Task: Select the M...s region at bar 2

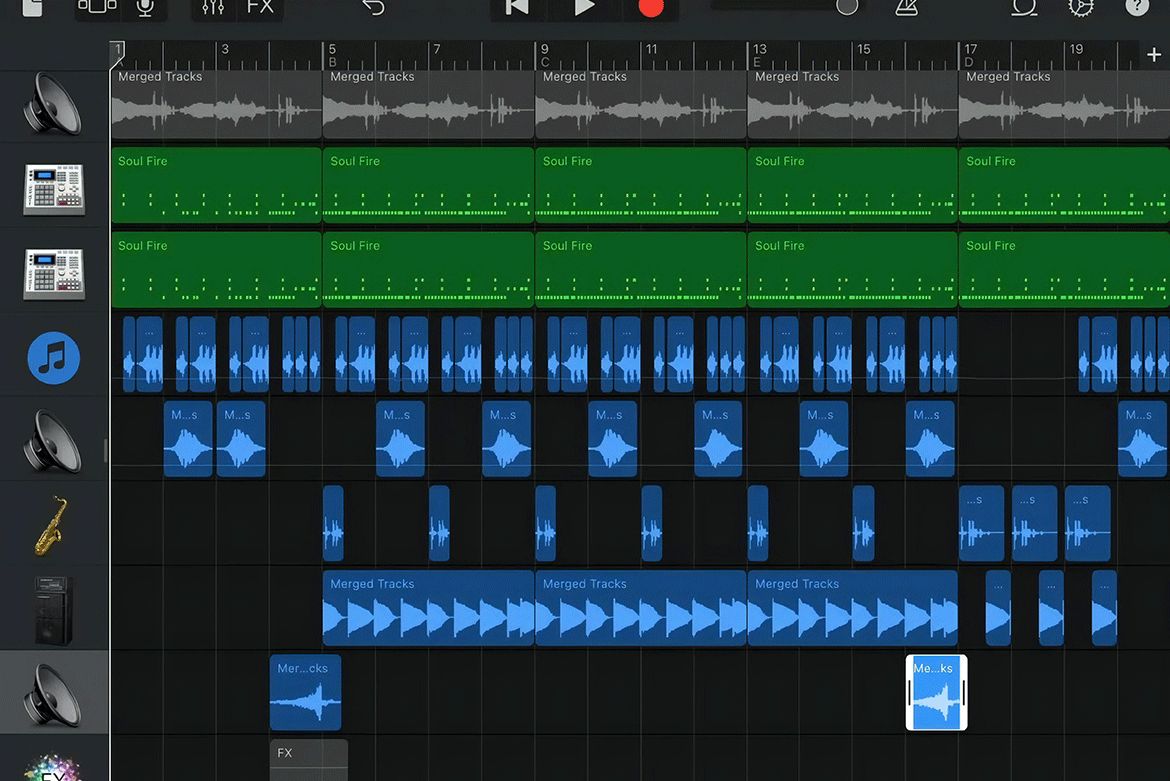Action: (188, 439)
